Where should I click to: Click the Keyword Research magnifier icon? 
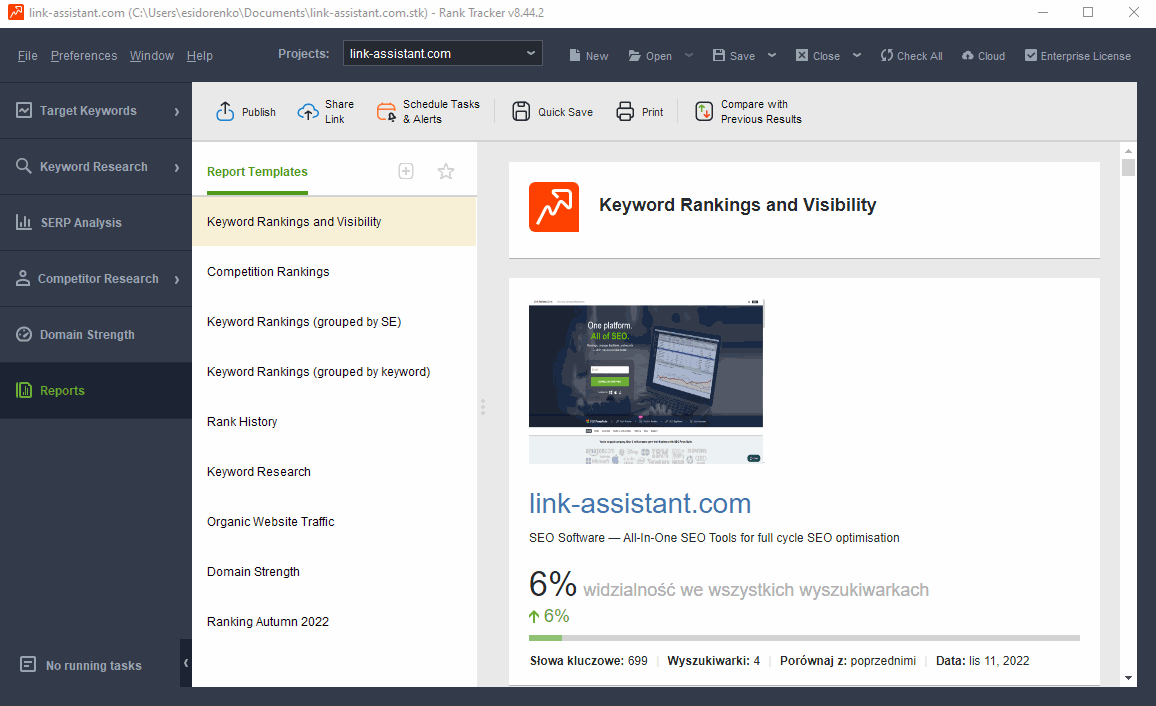pyautogui.click(x=24, y=166)
